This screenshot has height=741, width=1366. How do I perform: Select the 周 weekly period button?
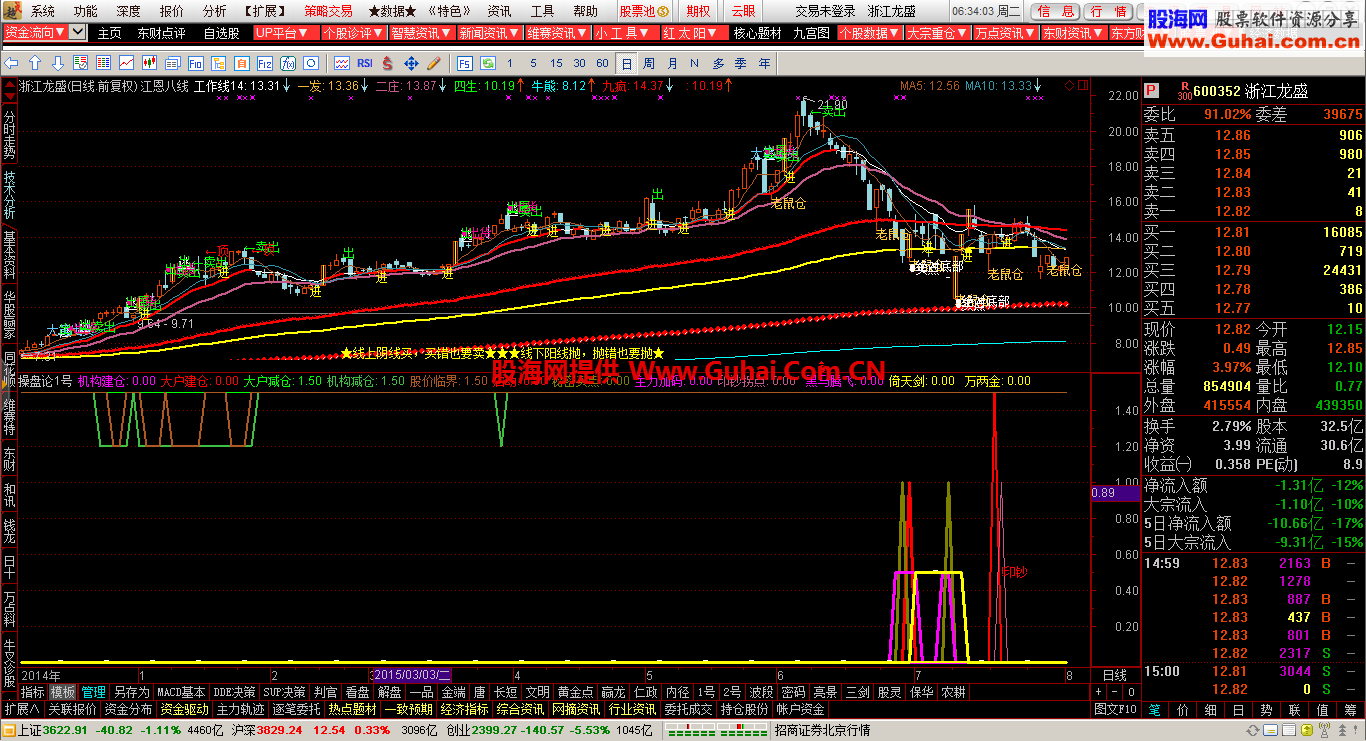(x=649, y=63)
